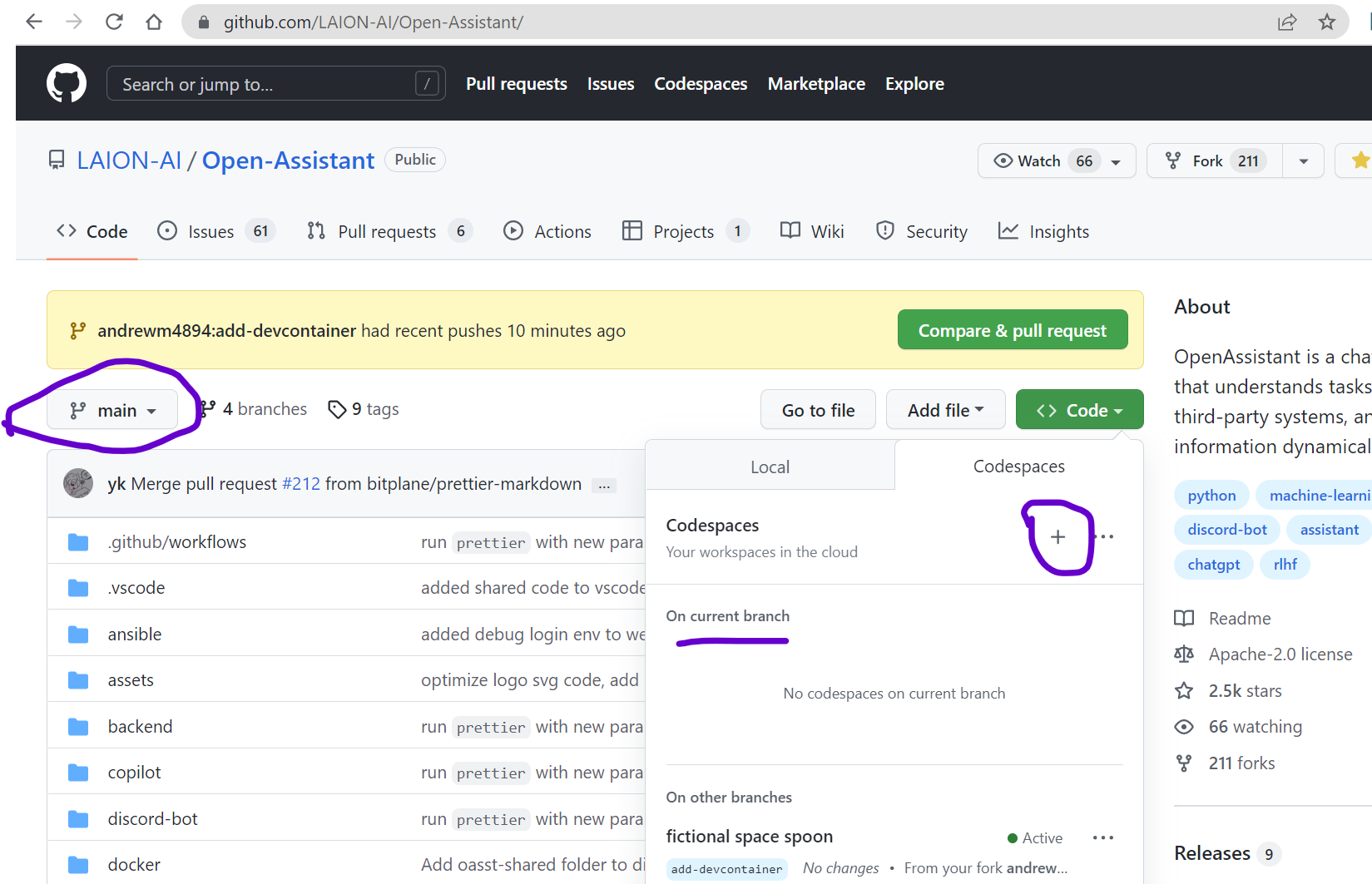View the 9 tags link
Image resolution: width=1372 pixels, height=884 pixels.
pos(364,409)
